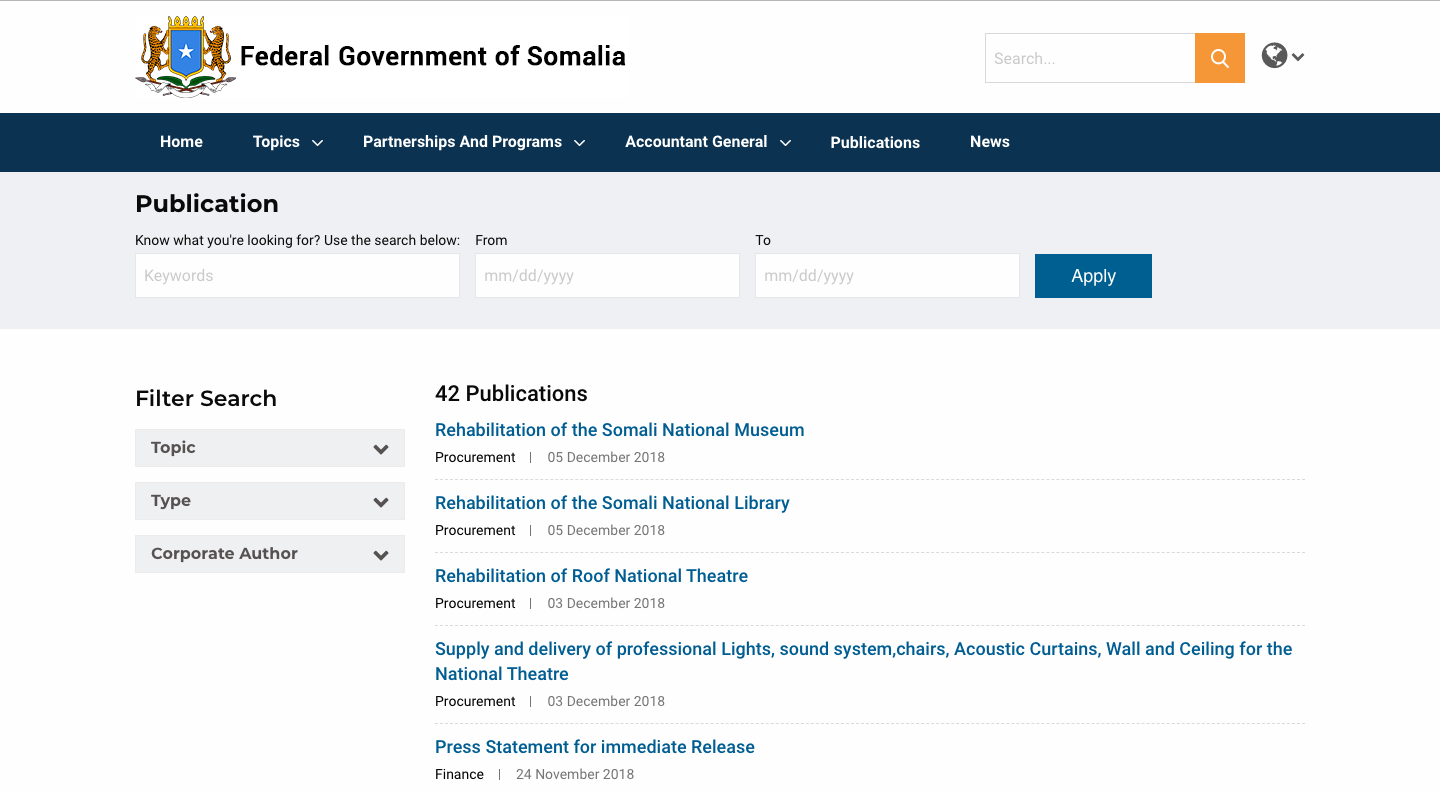
Task: Click the Apply button
Action: 1093,276
